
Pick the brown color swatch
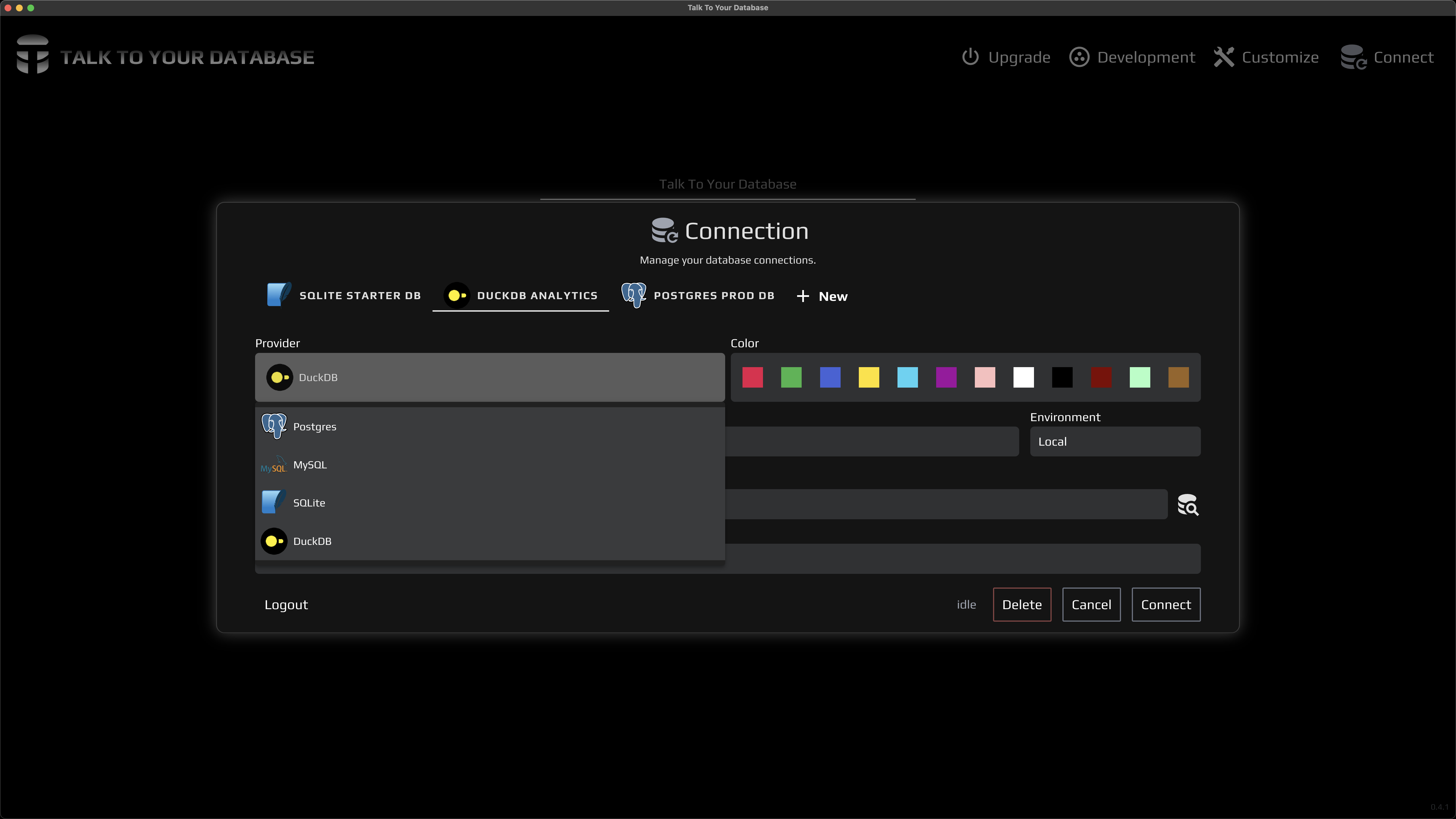point(1178,377)
